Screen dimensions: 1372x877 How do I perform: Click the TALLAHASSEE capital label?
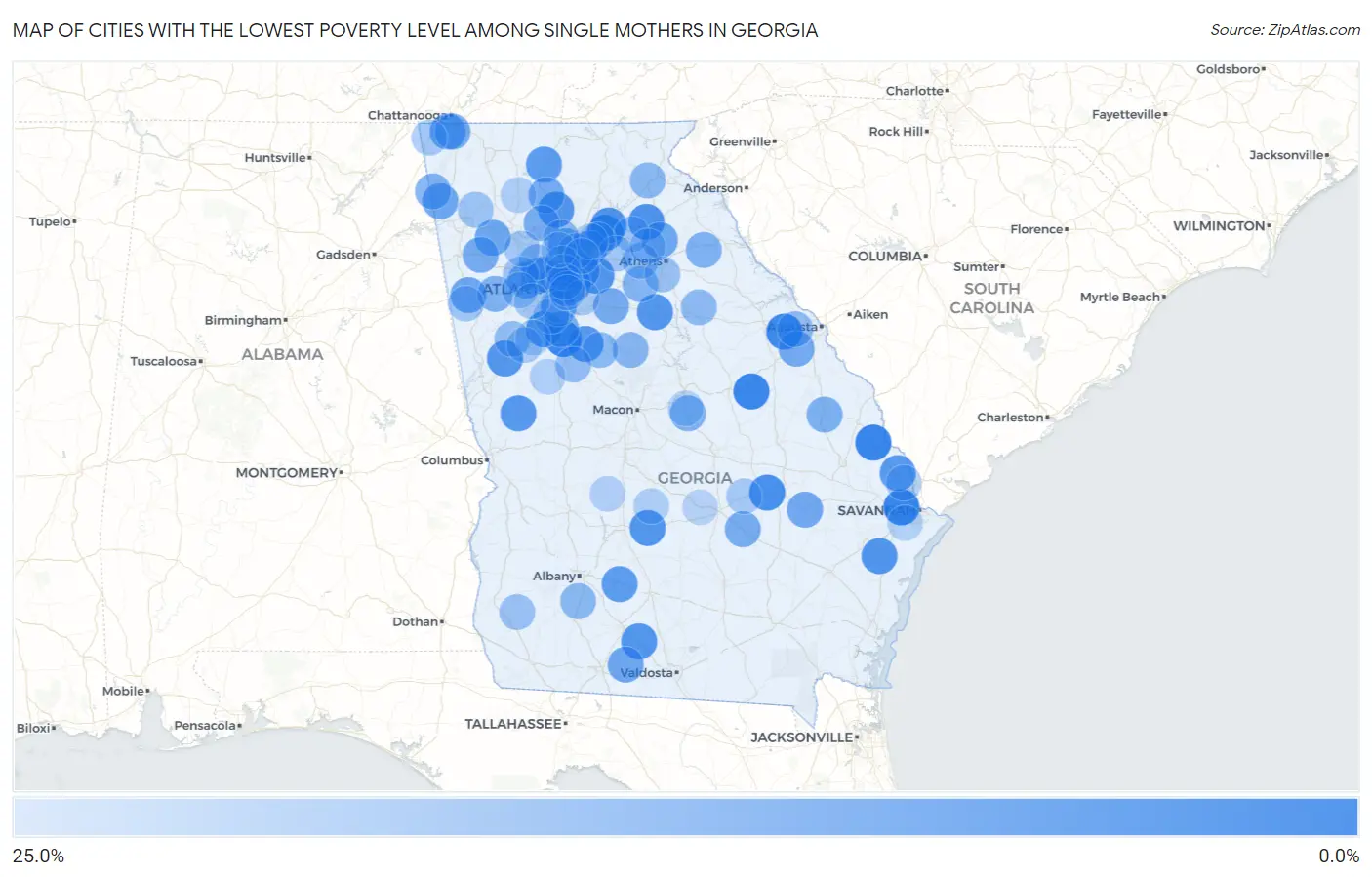click(515, 724)
